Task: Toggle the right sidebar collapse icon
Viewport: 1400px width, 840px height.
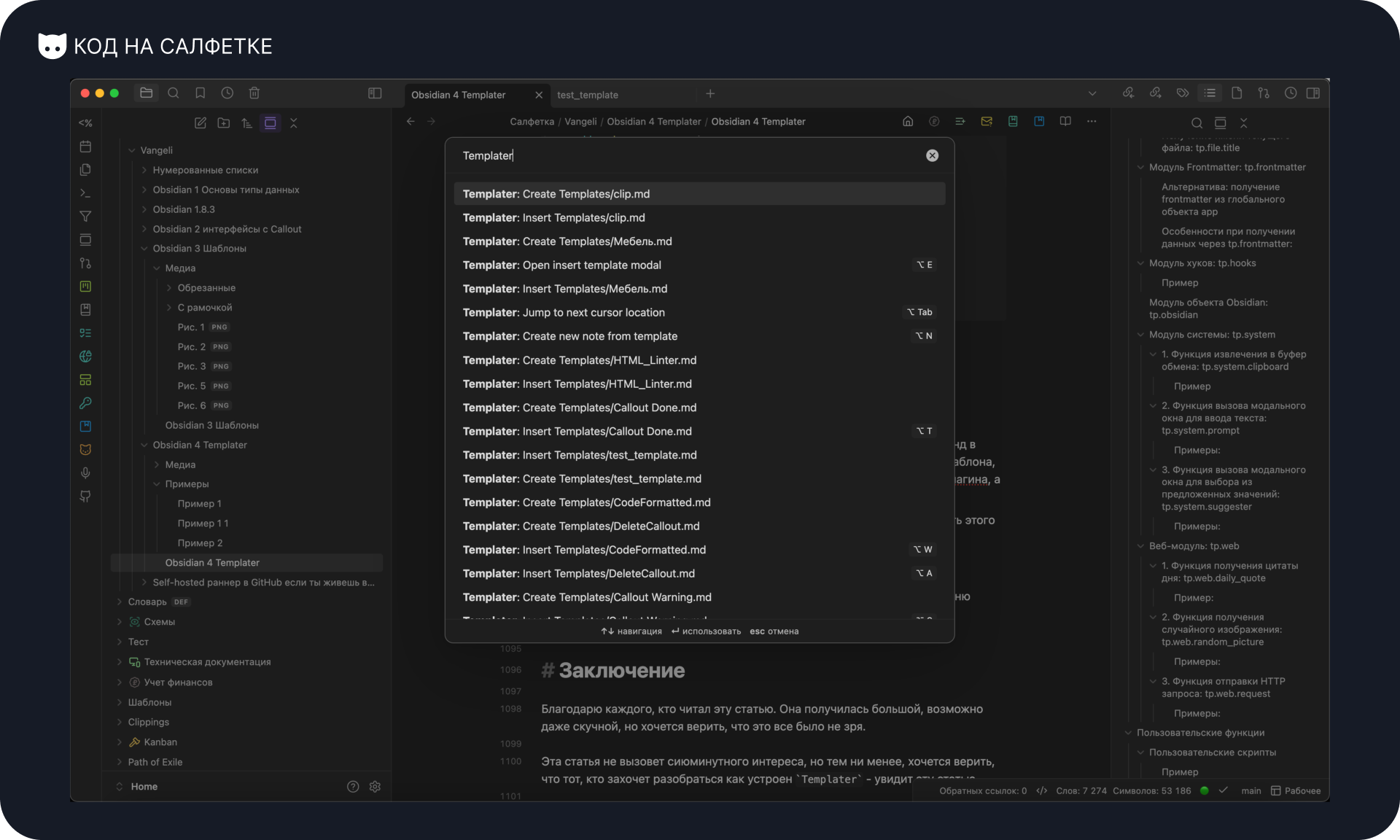Action: [1313, 93]
